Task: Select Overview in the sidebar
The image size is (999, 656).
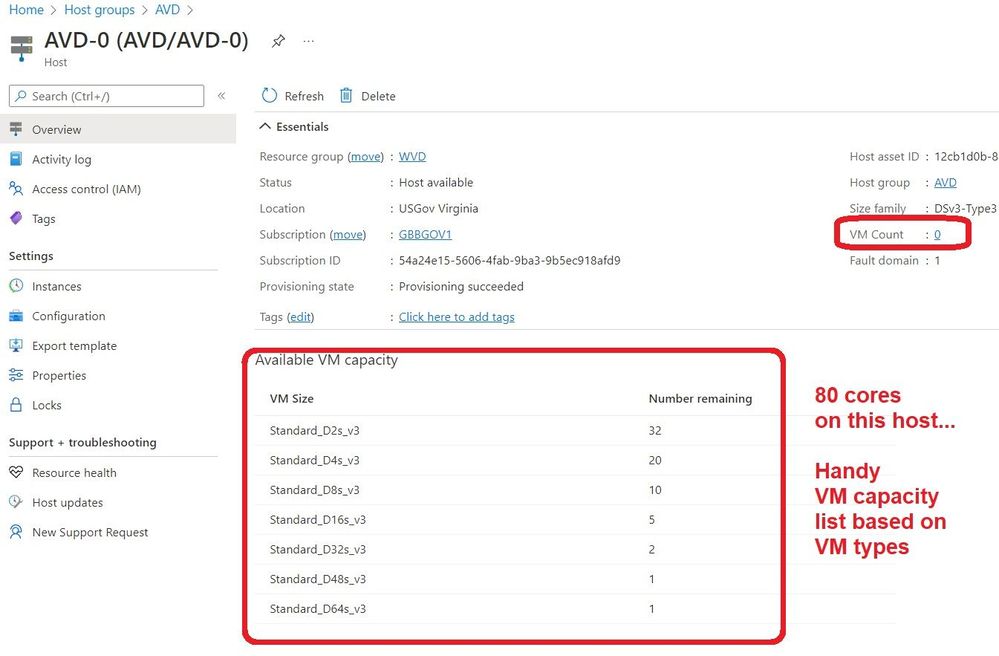Action: coord(118,129)
